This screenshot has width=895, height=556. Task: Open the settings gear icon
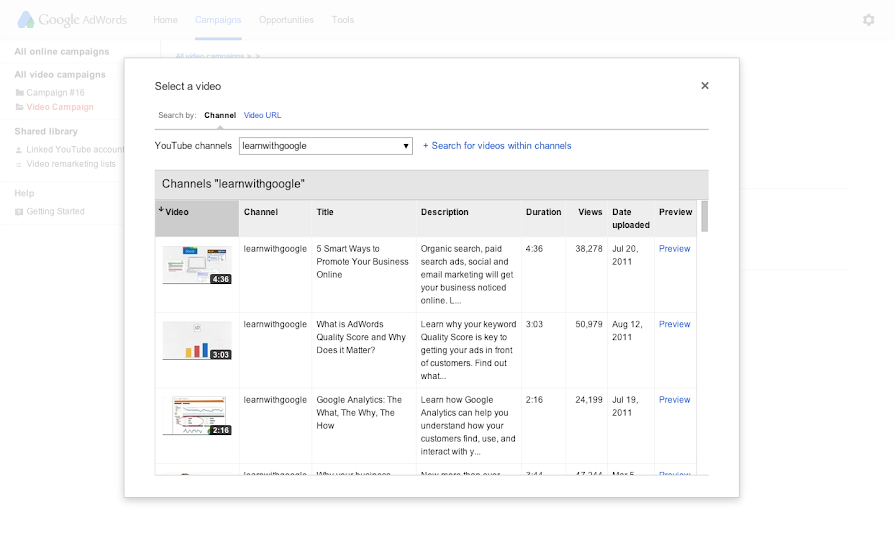click(868, 20)
